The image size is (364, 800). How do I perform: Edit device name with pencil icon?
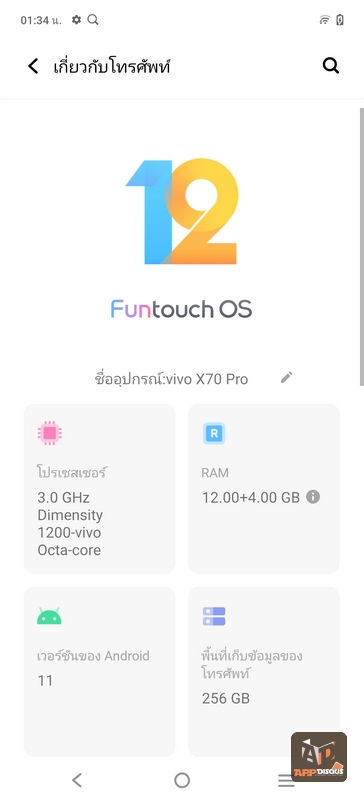point(286,378)
